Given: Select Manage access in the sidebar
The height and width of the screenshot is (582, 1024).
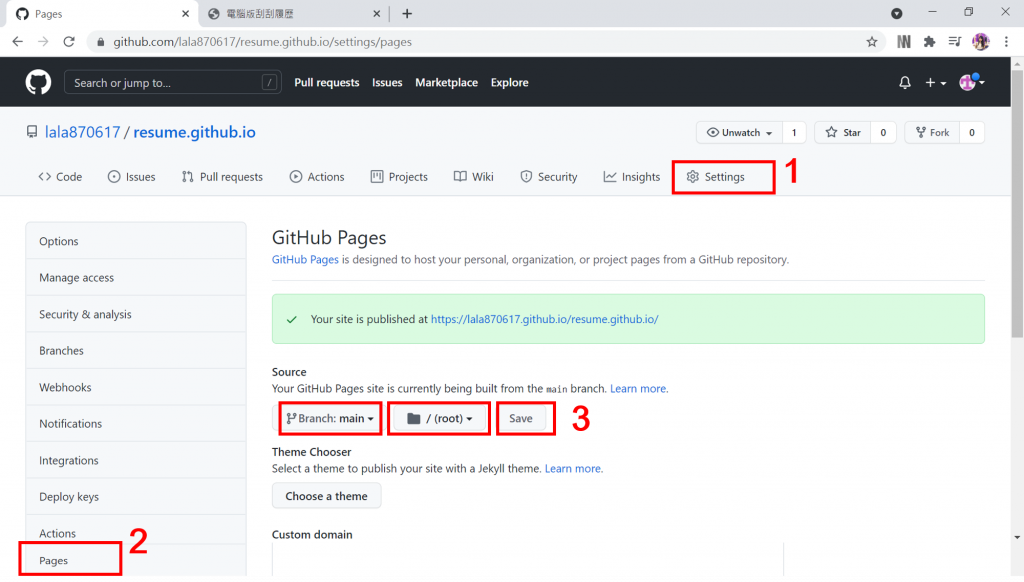Looking at the screenshot, I should point(136,278).
